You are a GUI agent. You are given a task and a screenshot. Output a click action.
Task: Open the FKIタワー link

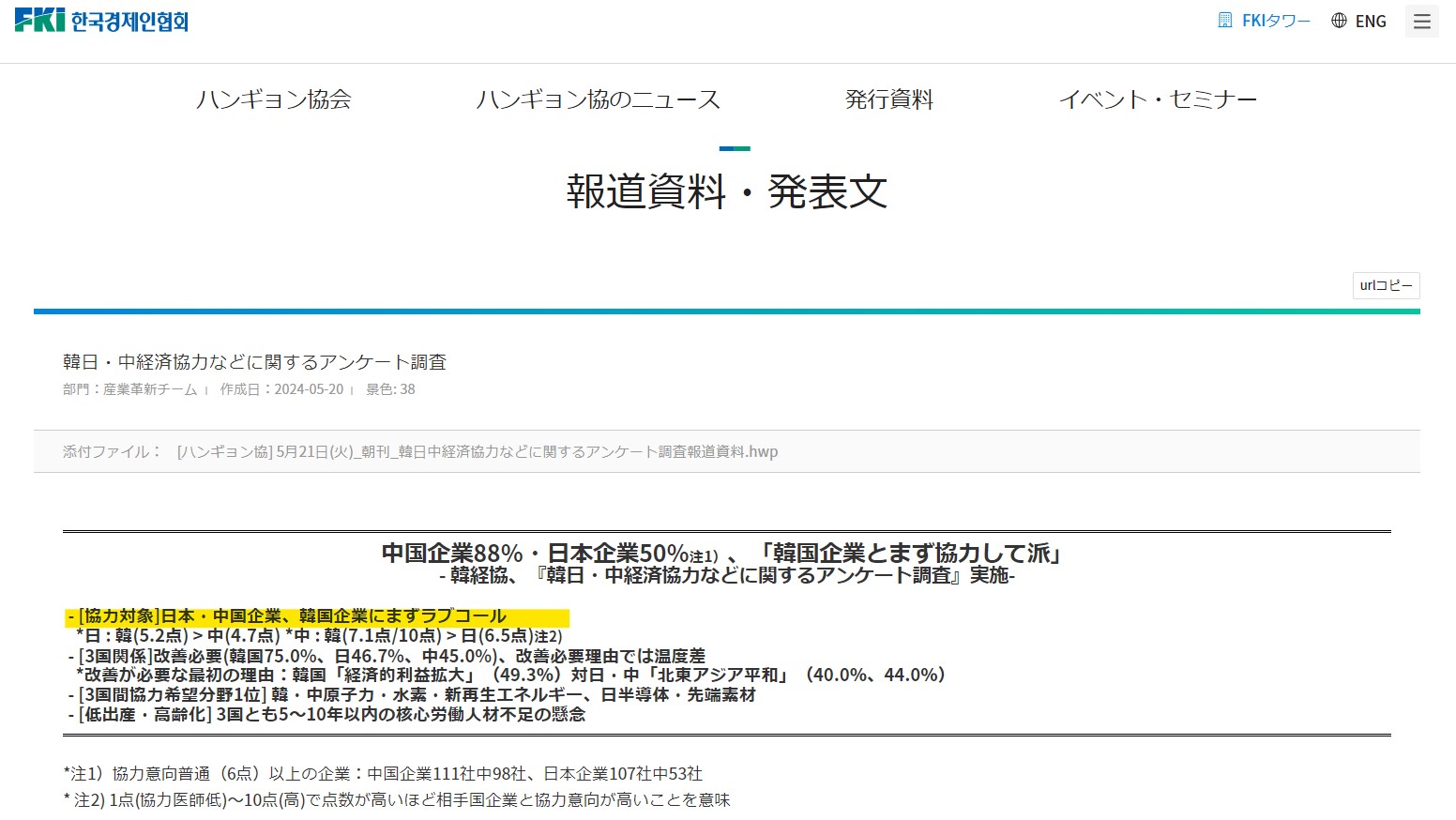tap(1276, 21)
